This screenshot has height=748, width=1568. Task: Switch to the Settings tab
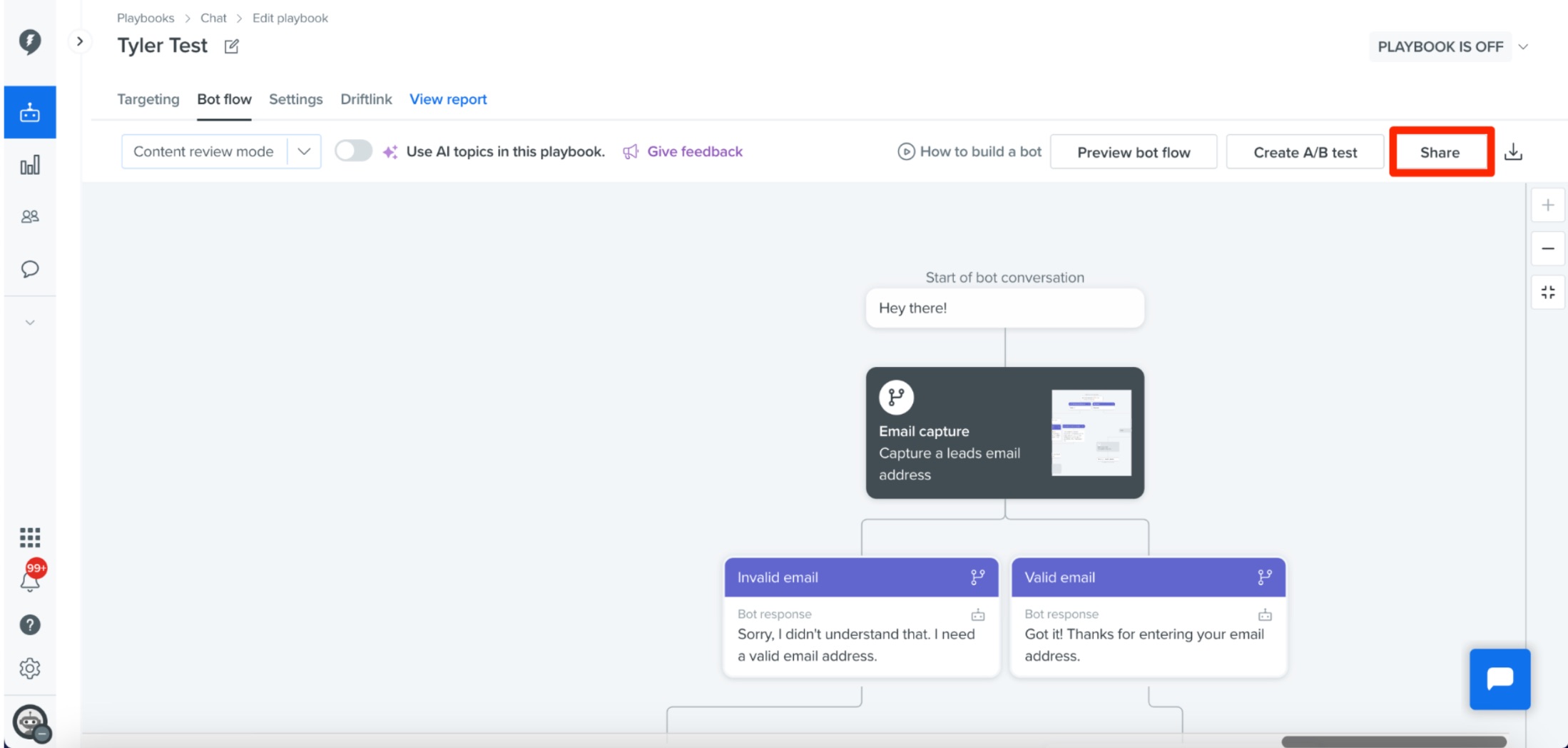tap(295, 99)
